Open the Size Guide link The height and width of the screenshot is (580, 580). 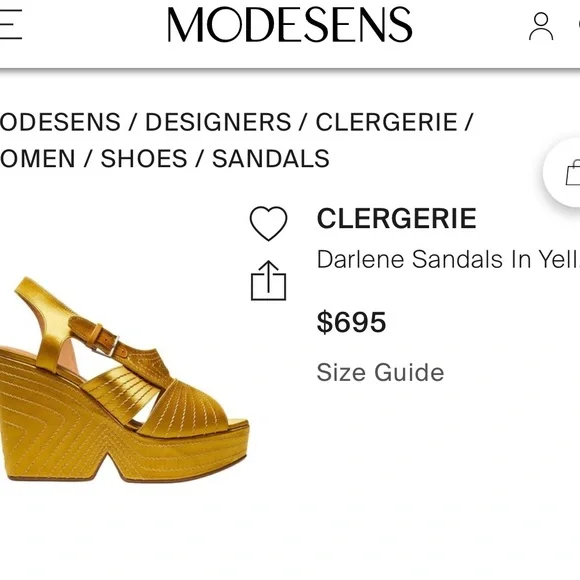coord(380,372)
